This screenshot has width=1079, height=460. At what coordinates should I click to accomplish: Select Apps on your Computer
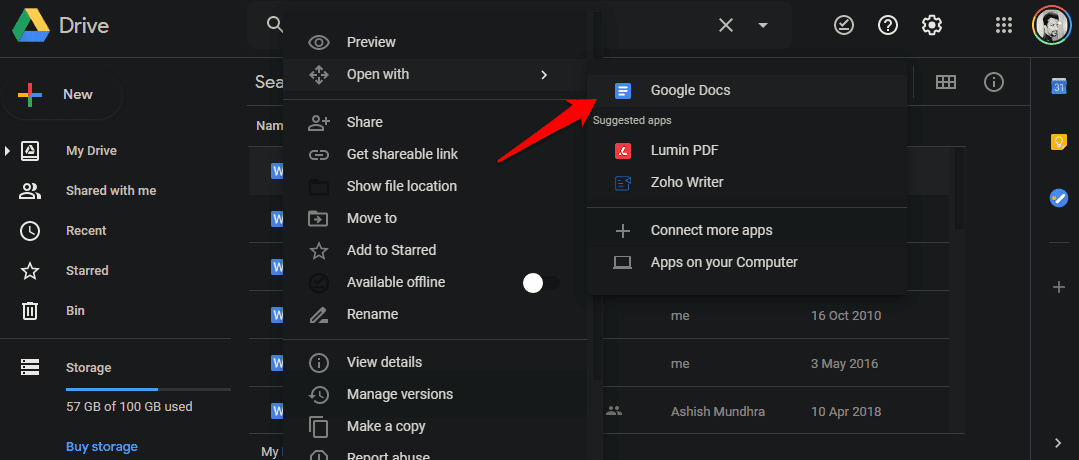(747, 262)
